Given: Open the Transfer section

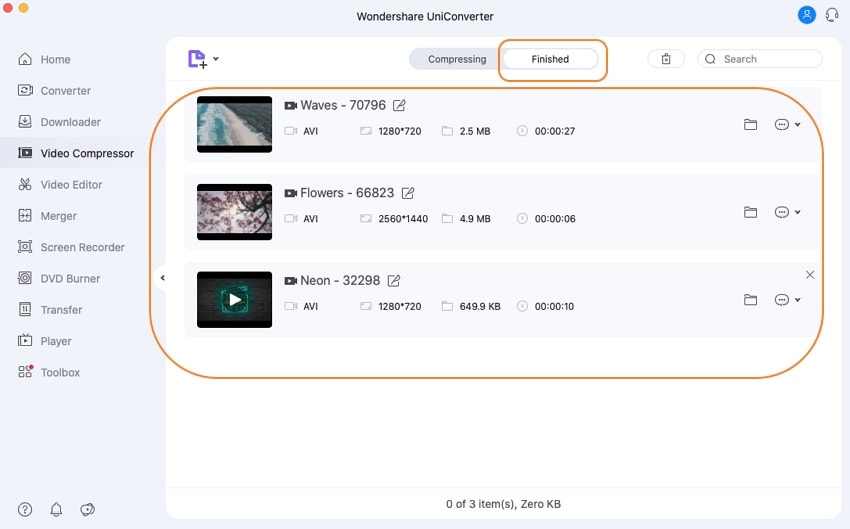Looking at the screenshot, I should (x=50, y=310).
